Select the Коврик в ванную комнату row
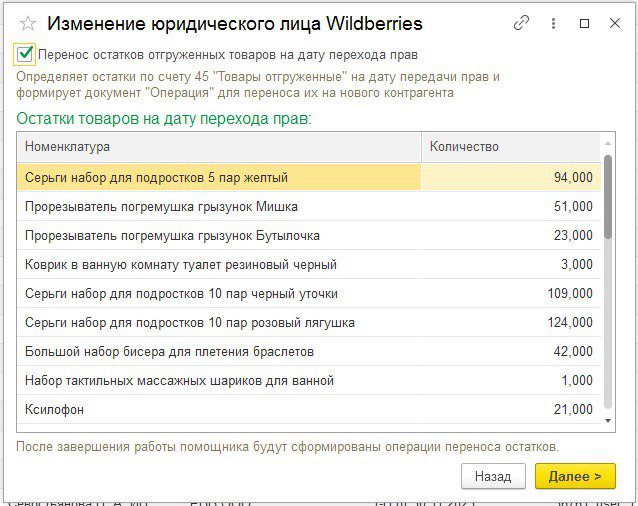This screenshot has height=506, width=638. click(218, 265)
